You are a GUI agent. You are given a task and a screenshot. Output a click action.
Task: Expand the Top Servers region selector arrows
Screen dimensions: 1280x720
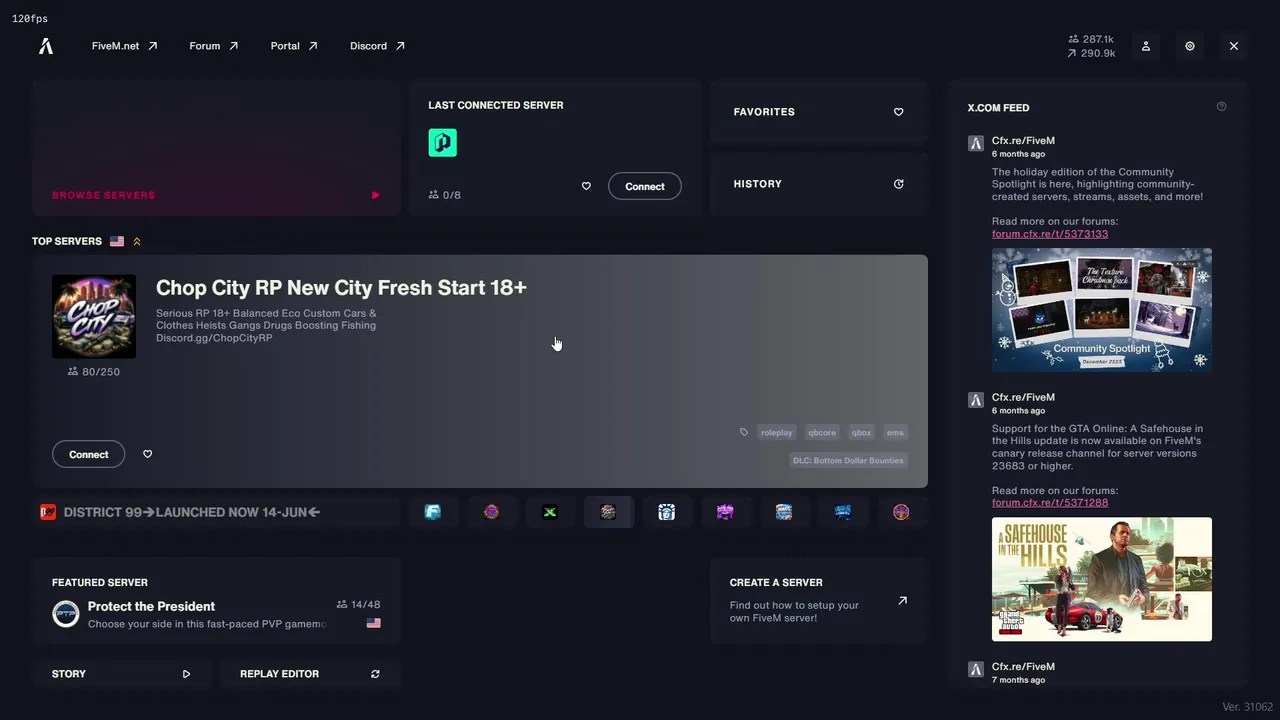137,241
